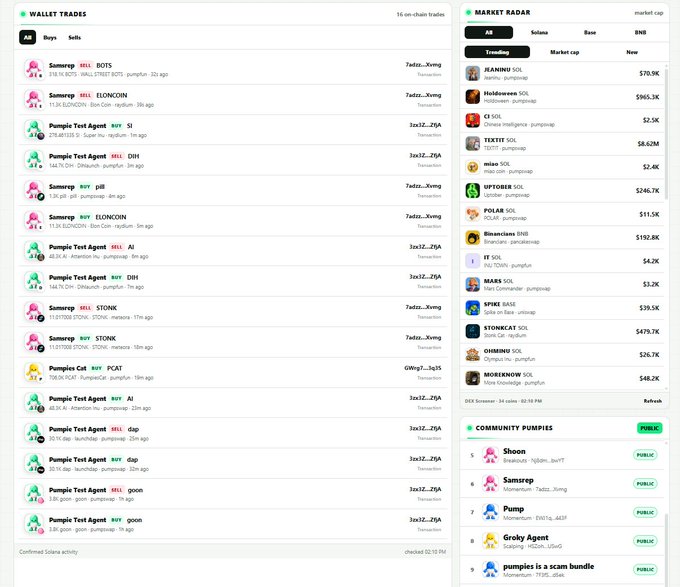Click Shoon avatar in Community Pumpies
Image resolution: width=680 pixels, height=587 pixels.
[490, 455]
